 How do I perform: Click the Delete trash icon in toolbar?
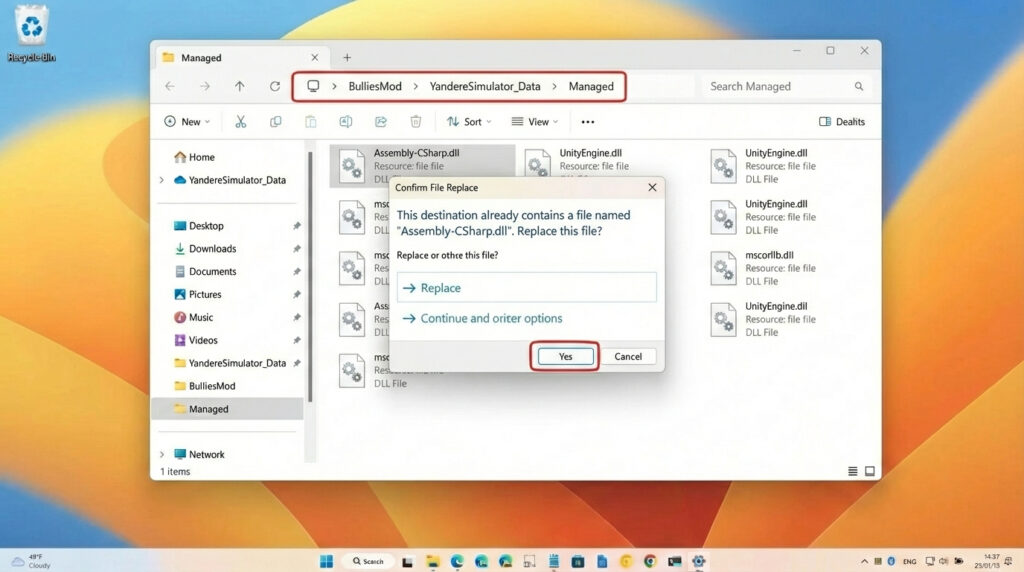coord(415,122)
